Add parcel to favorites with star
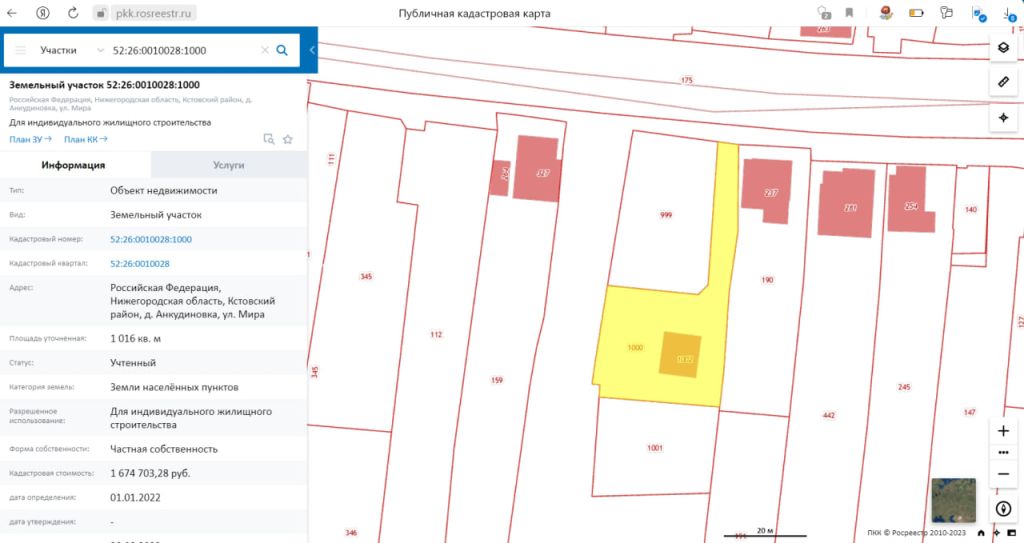Image resolution: width=1024 pixels, height=543 pixels. (288, 140)
